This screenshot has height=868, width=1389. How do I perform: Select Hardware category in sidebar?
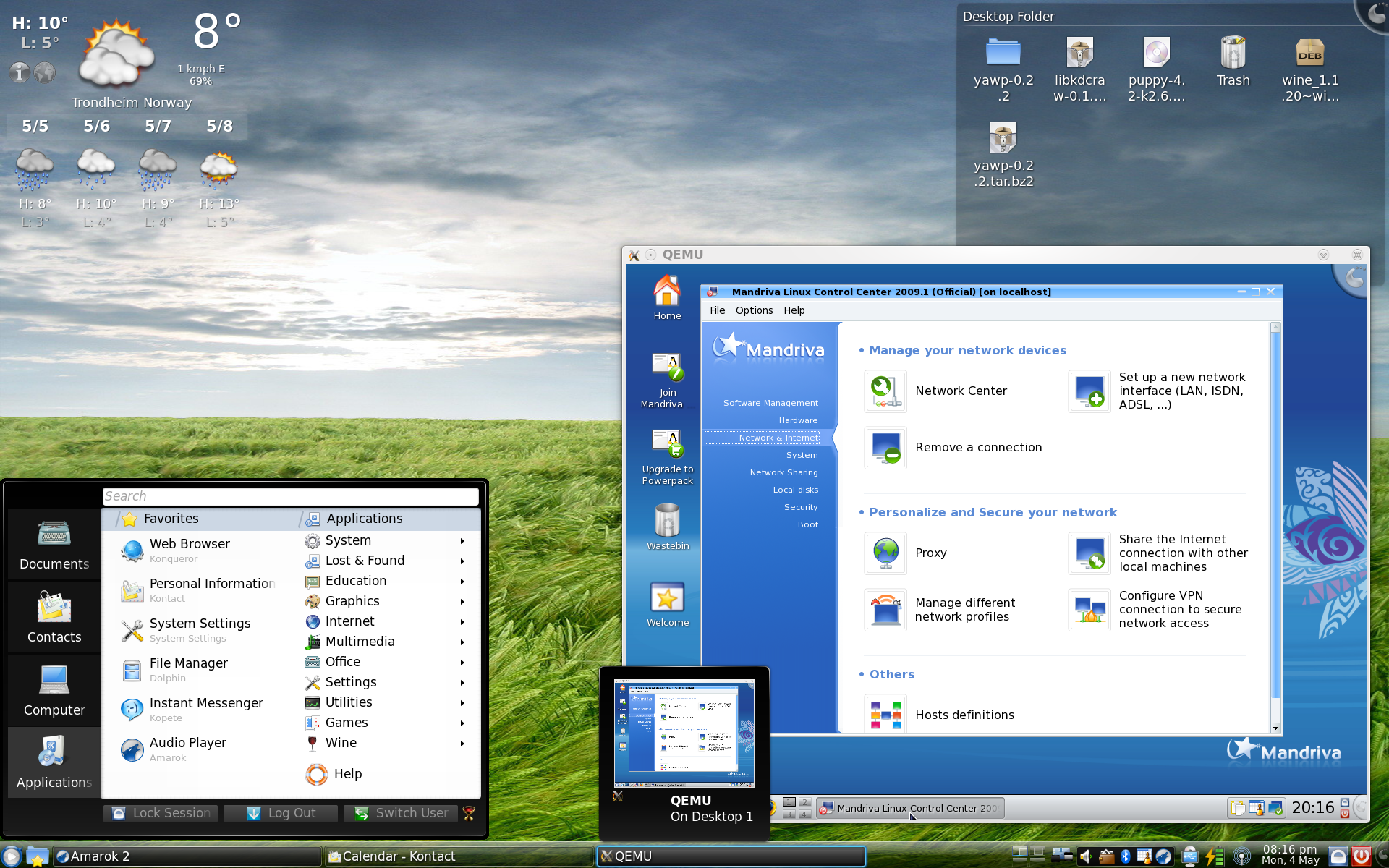coord(798,420)
